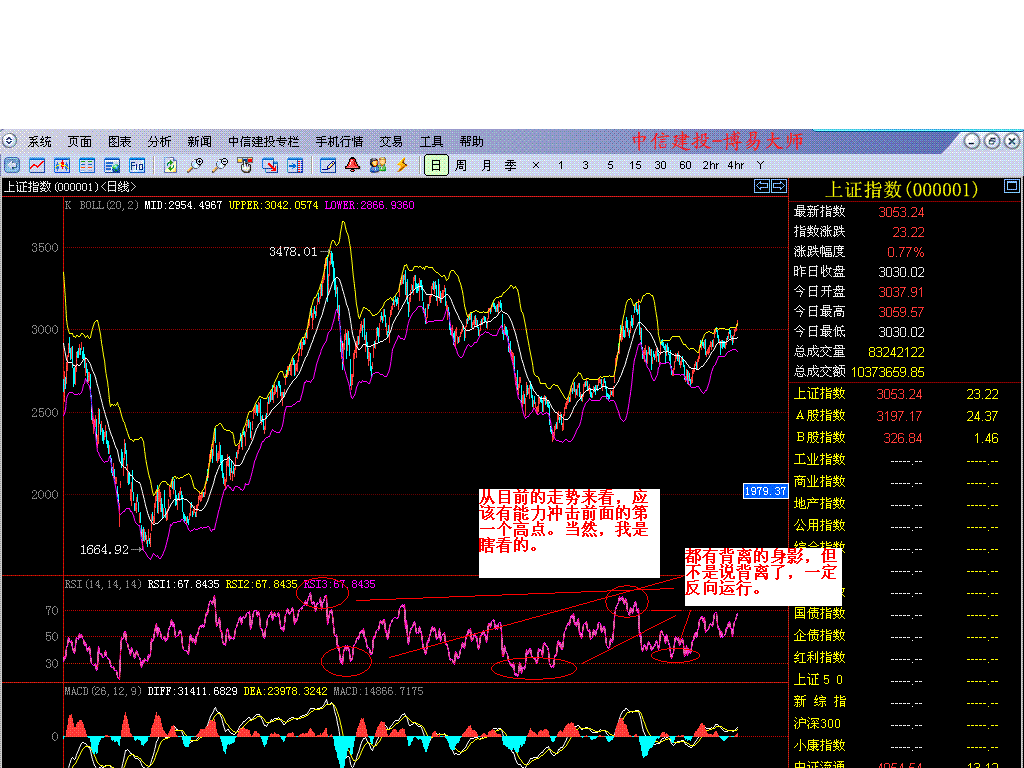This screenshot has width=1024, height=768.
Task: Click the MACD(26,12,9) indicator label
Action: (103, 691)
